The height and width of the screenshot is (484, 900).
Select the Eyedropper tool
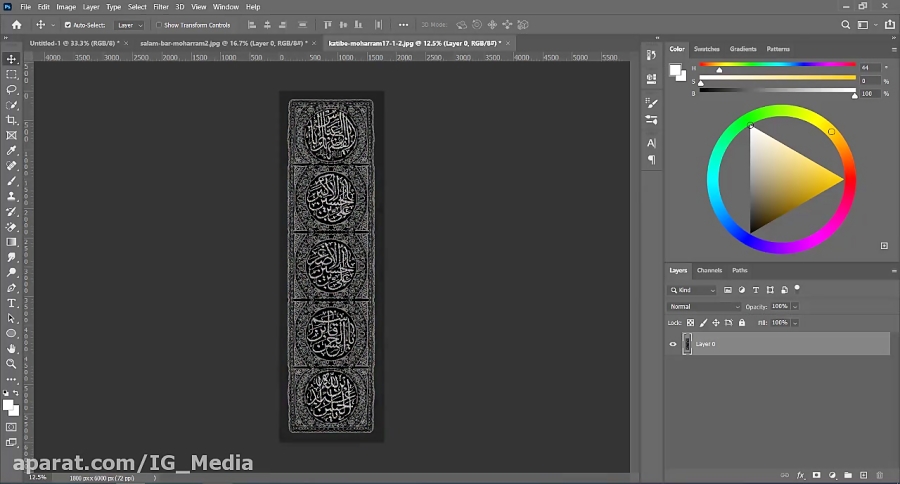coord(11,150)
